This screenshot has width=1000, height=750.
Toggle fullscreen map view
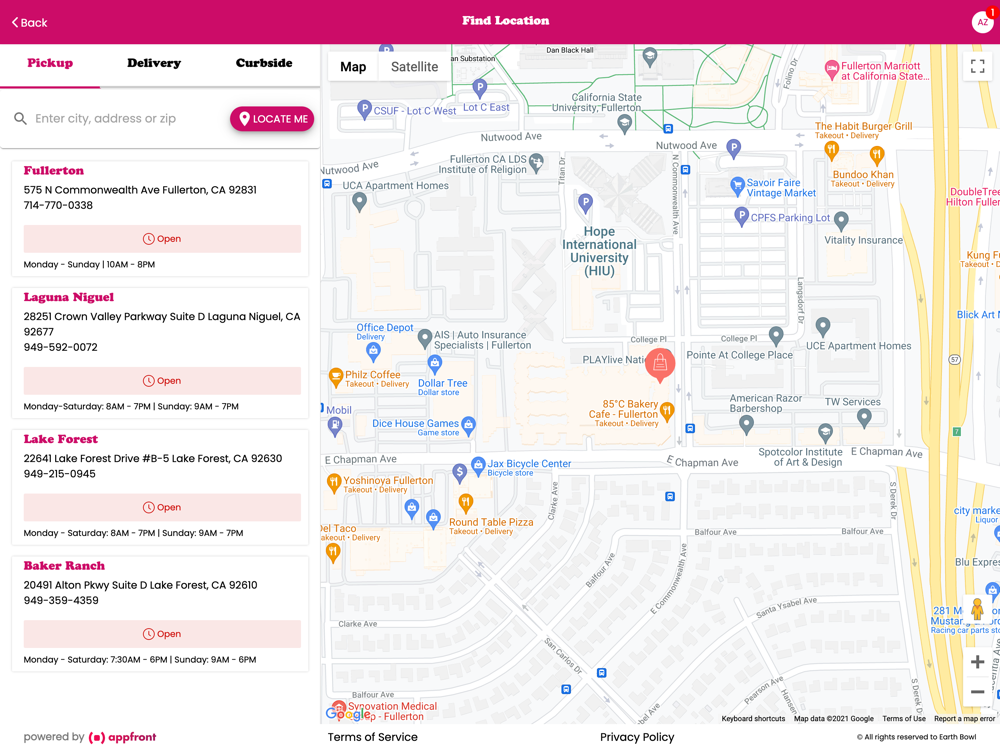coord(977,66)
